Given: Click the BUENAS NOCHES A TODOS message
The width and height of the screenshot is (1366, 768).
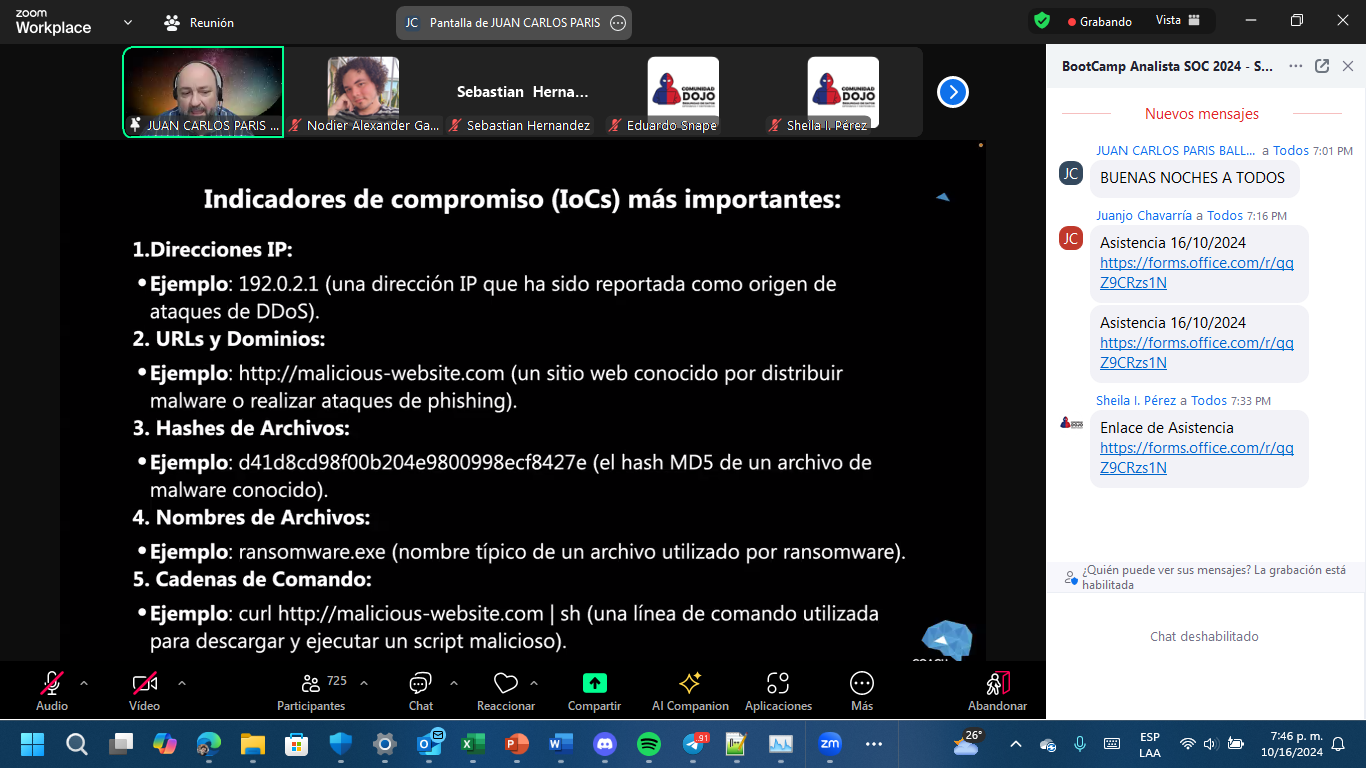Looking at the screenshot, I should click(x=1192, y=178).
